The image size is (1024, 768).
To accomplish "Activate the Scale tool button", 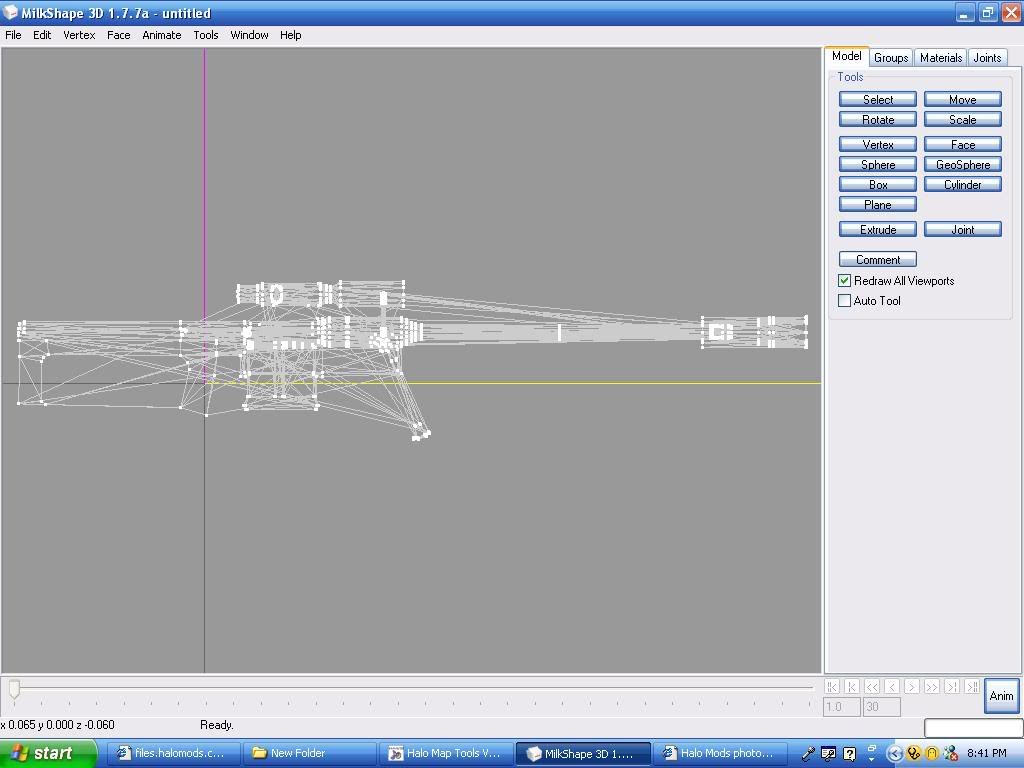I will tap(963, 120).
